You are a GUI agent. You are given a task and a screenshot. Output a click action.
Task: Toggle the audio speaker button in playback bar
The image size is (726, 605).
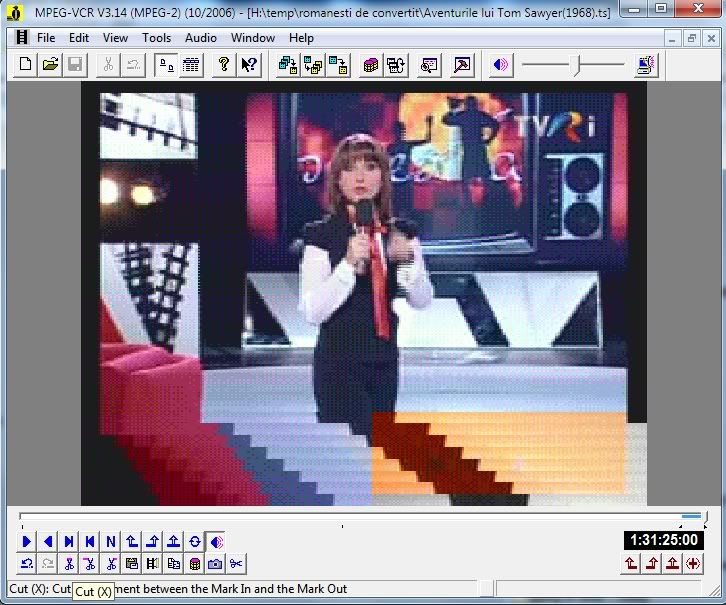click(x=217, y=541)
